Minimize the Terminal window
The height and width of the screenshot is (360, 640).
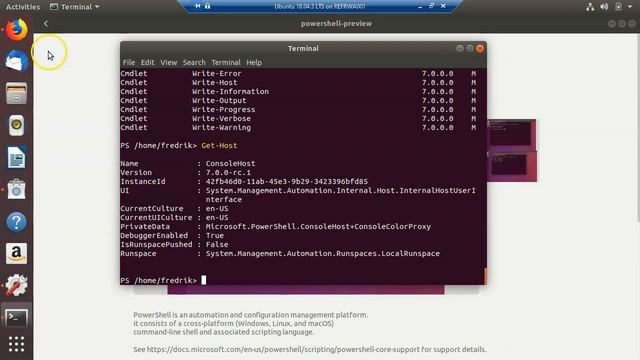coord(460,49)
